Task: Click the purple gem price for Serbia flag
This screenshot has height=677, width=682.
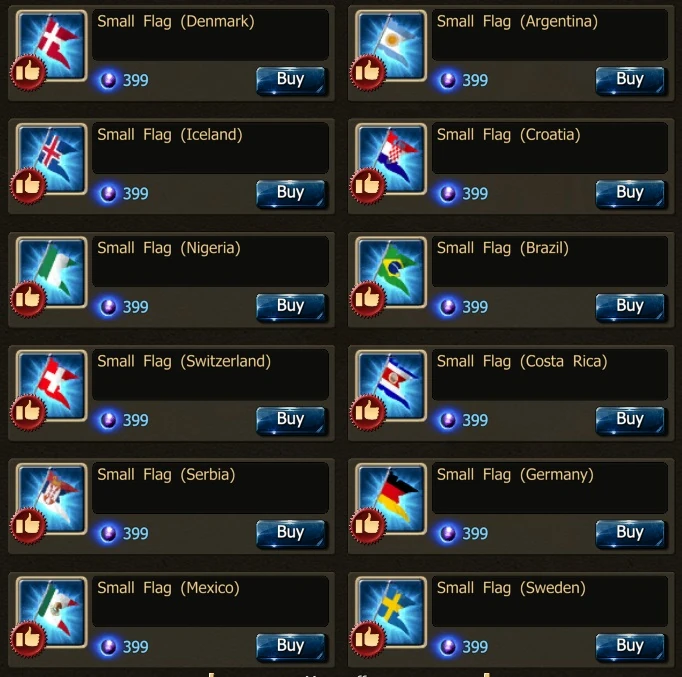Action: (x=124, y=533)
